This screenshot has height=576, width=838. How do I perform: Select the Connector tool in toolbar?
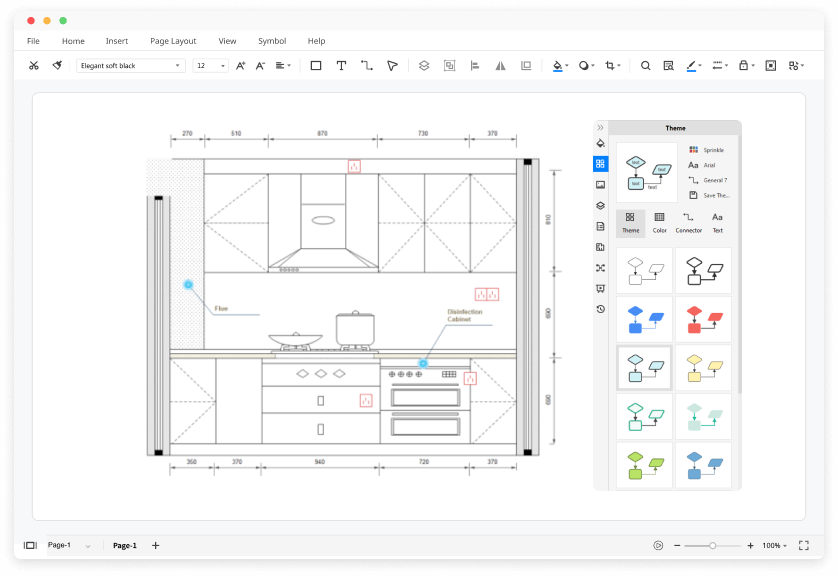pos(367,66)
